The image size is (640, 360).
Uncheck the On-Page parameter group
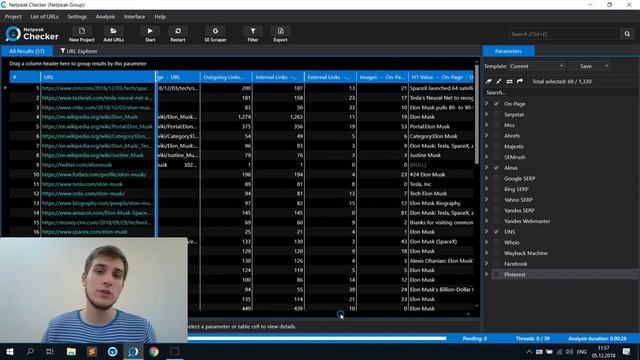(496, 104)
